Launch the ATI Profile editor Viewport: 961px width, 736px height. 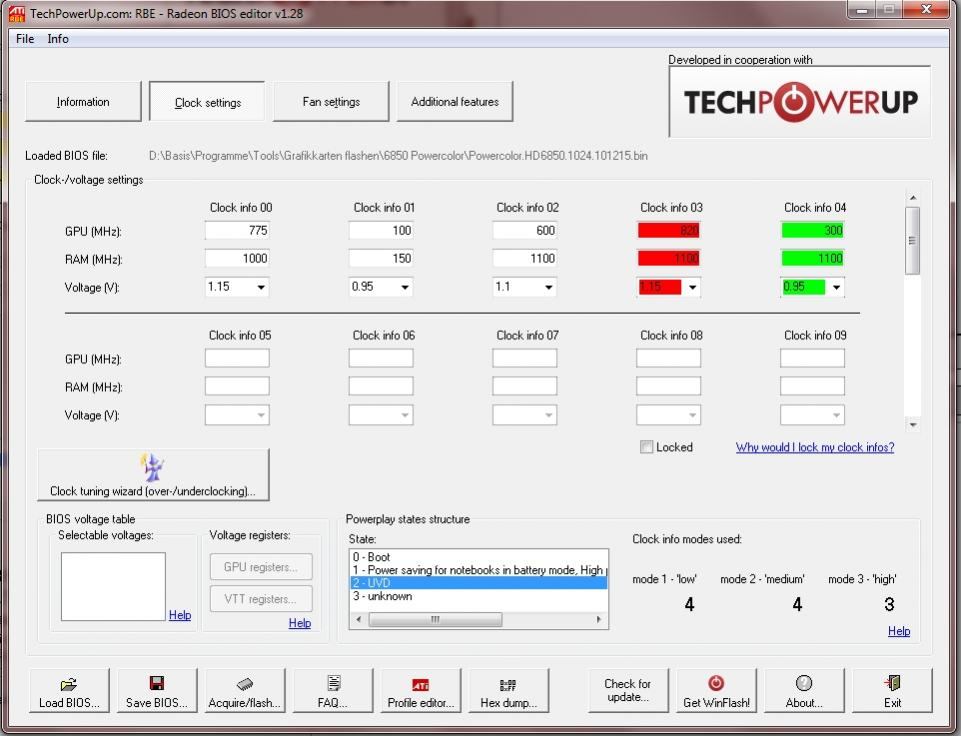[420, 691]
